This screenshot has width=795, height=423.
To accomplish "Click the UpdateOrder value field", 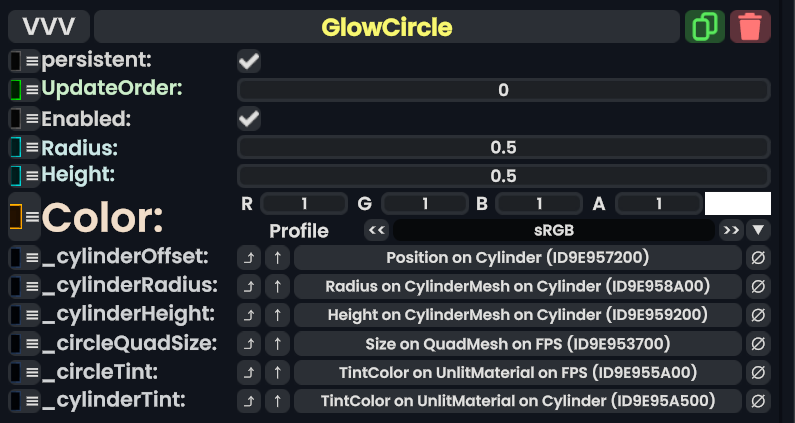I will [503, 90].
